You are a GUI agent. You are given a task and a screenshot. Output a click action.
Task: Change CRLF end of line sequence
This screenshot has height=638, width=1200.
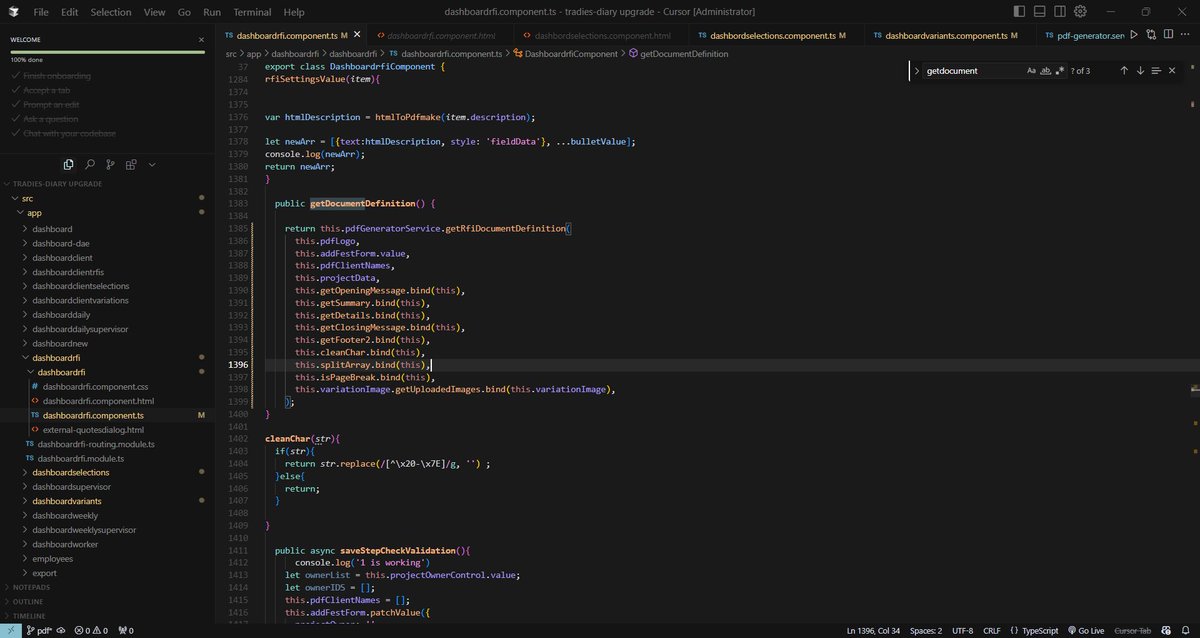point(991,631)
